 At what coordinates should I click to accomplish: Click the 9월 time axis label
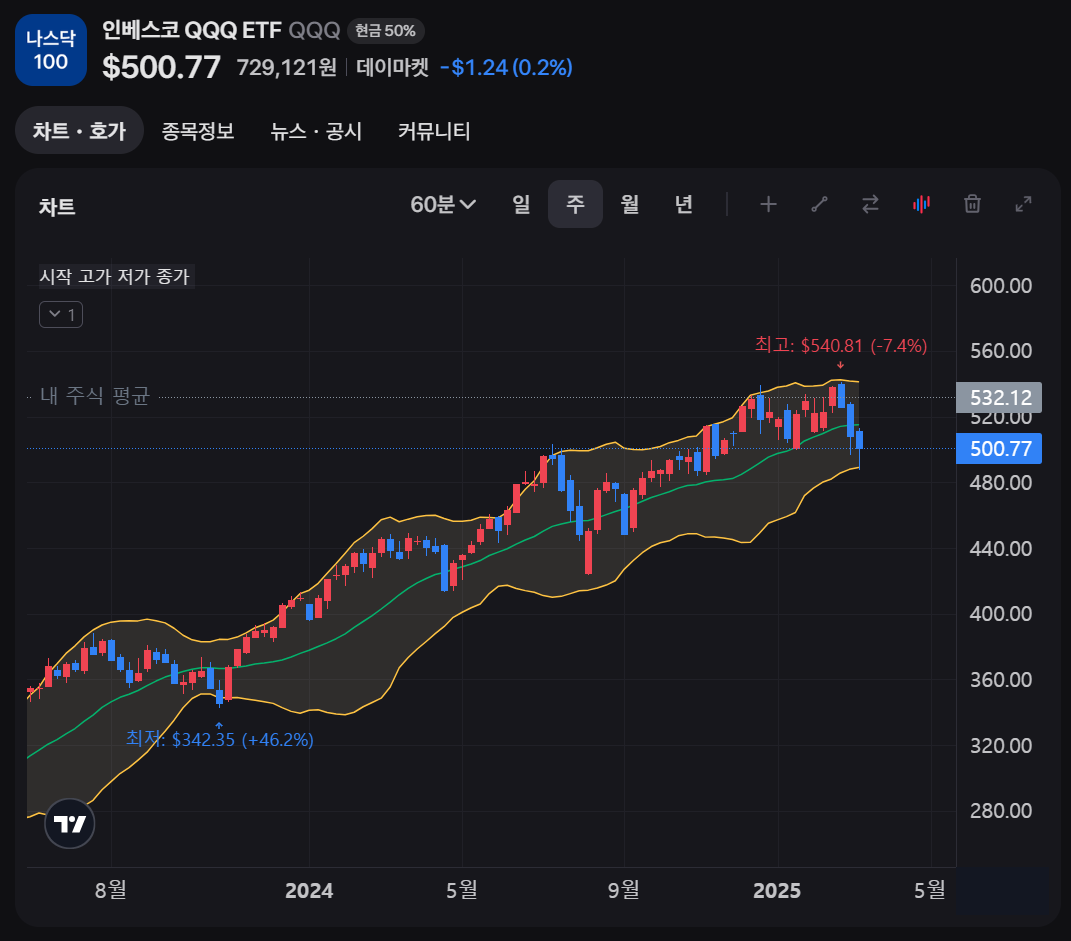coord(624,890)
